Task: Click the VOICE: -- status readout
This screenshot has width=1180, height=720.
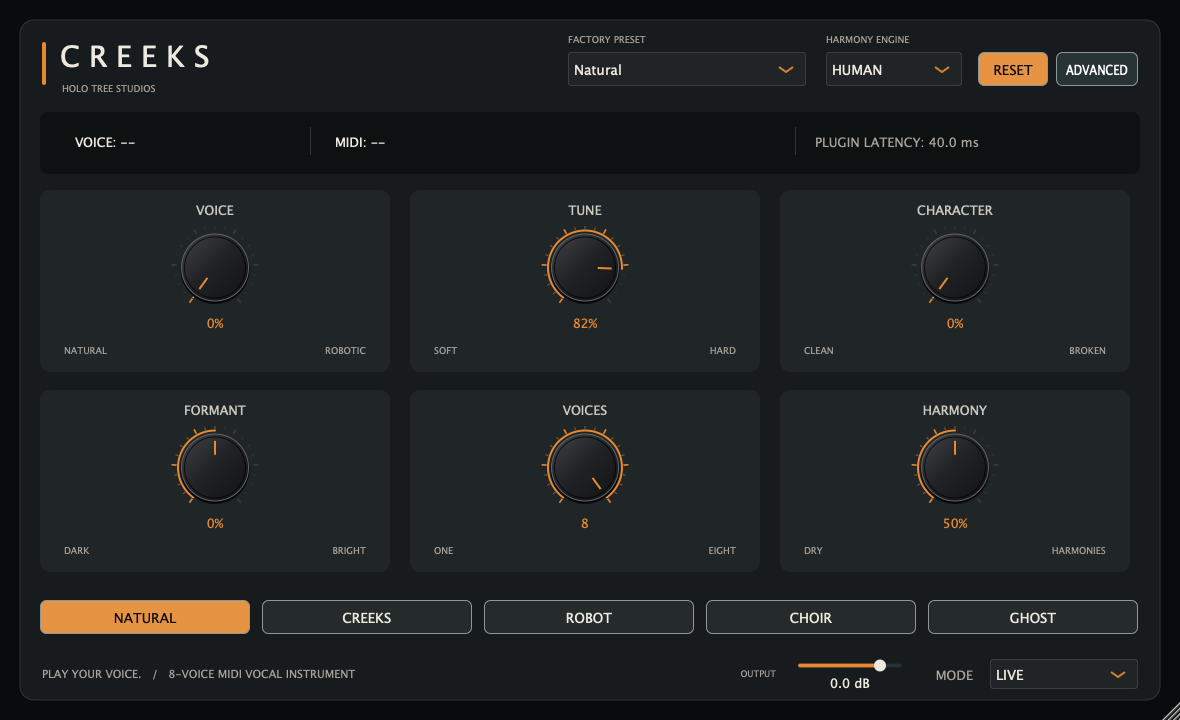Action: [105, 142]
